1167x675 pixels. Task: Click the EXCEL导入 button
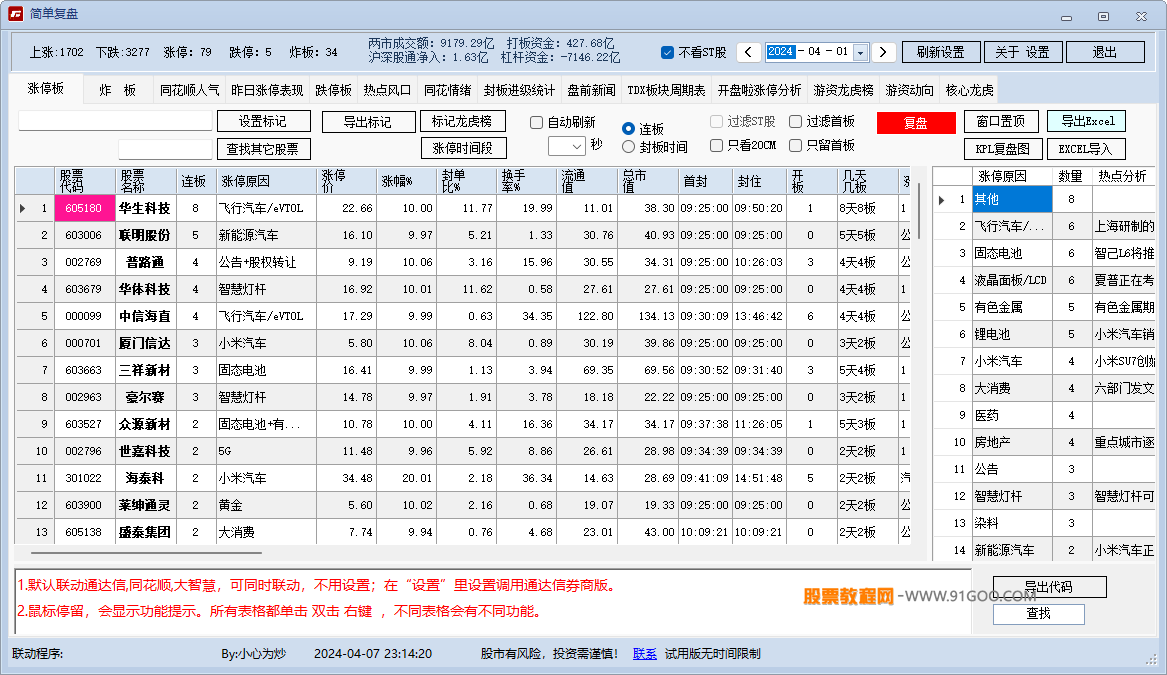coord(1087,149)
